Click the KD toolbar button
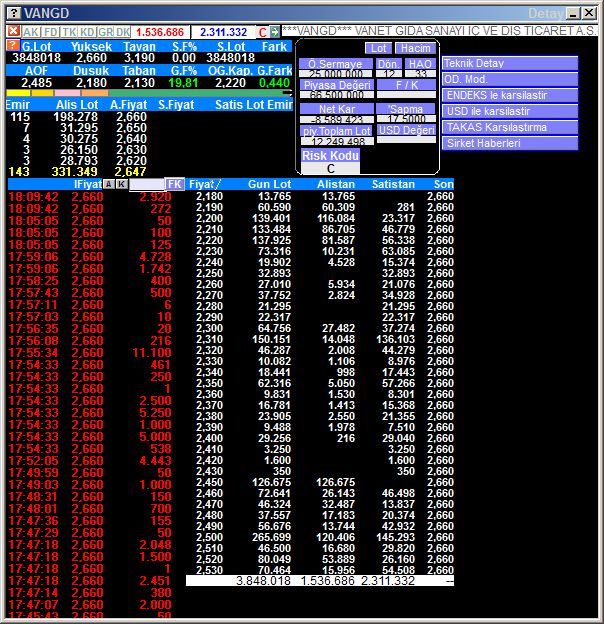The width and height of the screenshot is (604, 624). [x=87, y=32]
